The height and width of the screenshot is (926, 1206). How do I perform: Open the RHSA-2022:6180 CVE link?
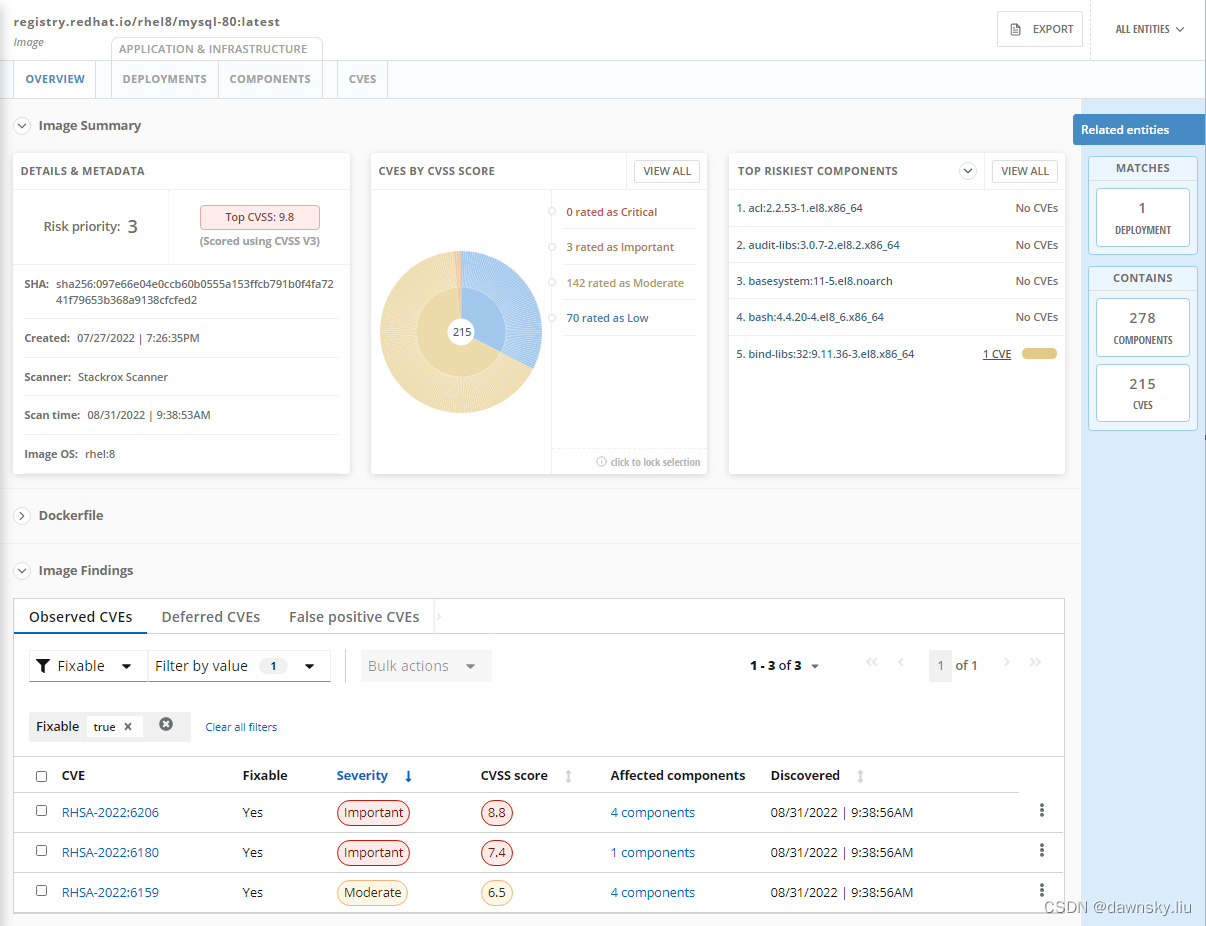point(110,853)
